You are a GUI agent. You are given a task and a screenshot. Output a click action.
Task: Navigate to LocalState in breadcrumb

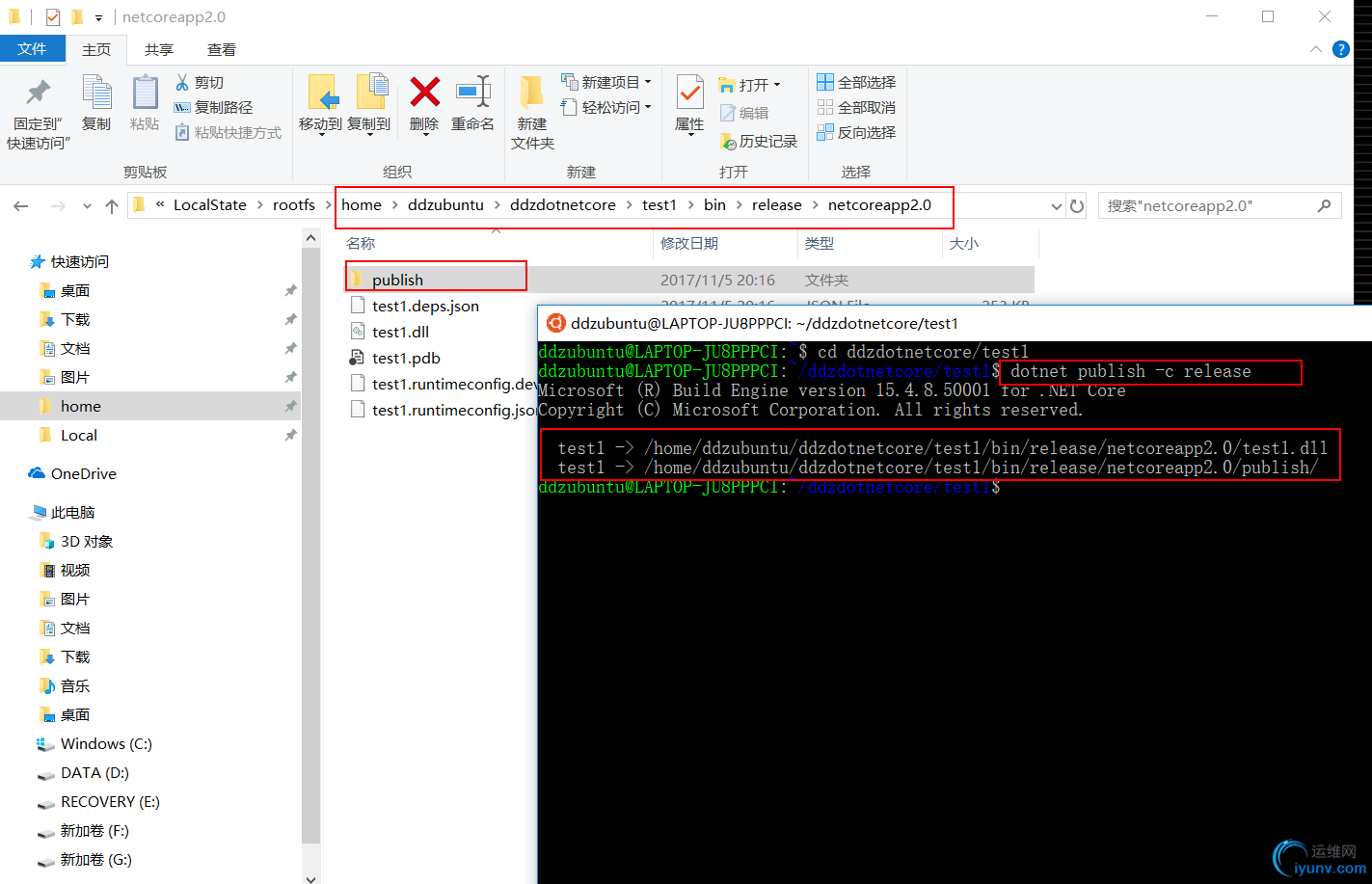(210, 205)
